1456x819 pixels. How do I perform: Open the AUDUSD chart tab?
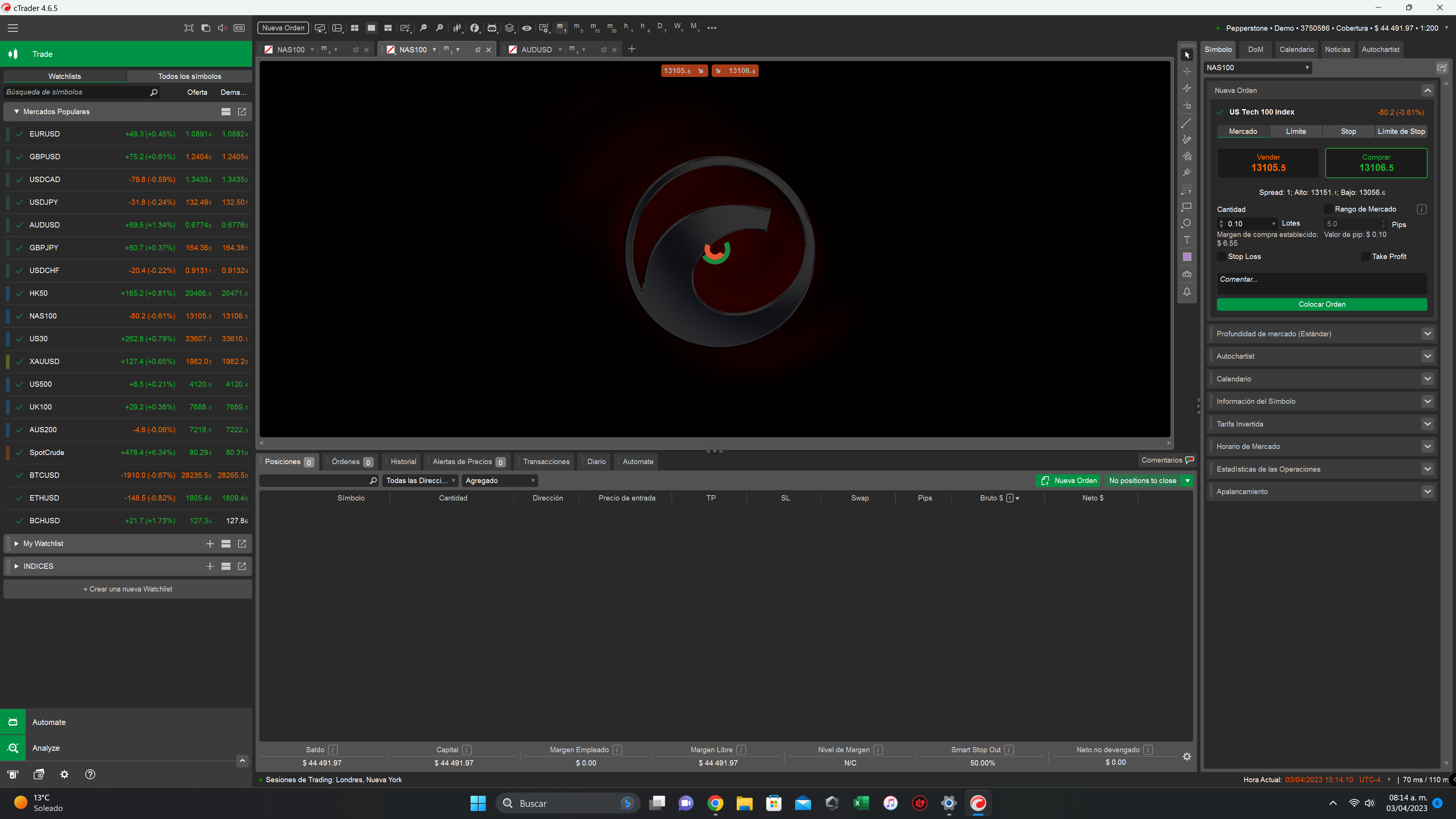(x=536, y=50)
